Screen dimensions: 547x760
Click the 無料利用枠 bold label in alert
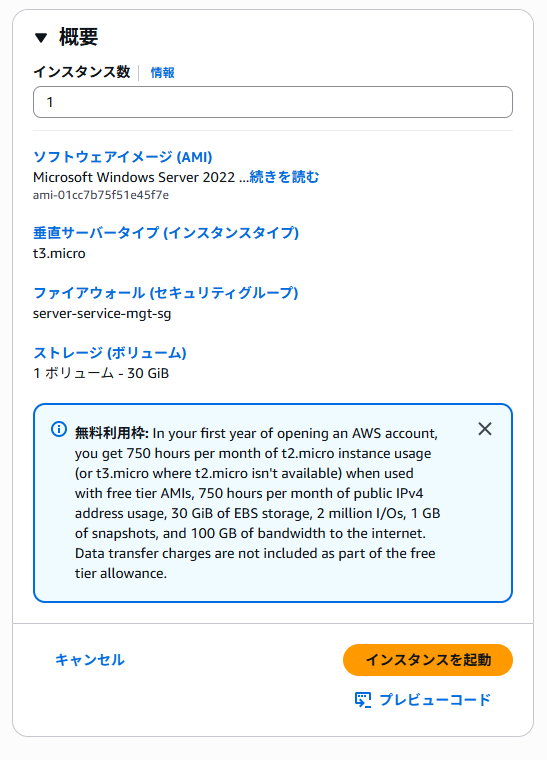coord(111,433)
